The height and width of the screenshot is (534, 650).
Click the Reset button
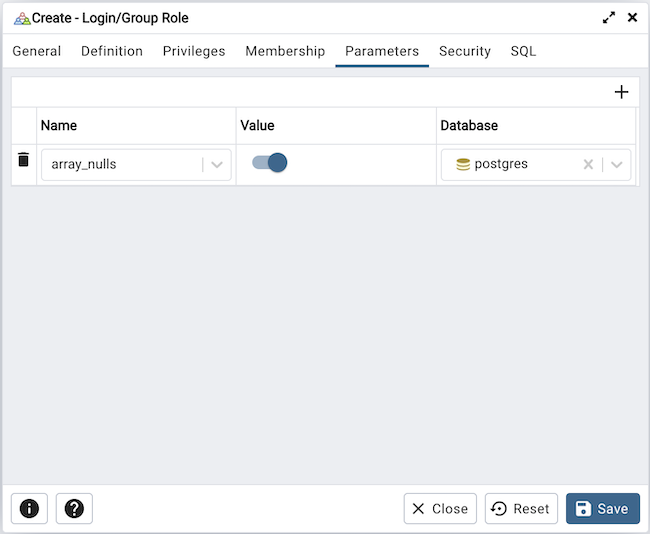(521, 508)
